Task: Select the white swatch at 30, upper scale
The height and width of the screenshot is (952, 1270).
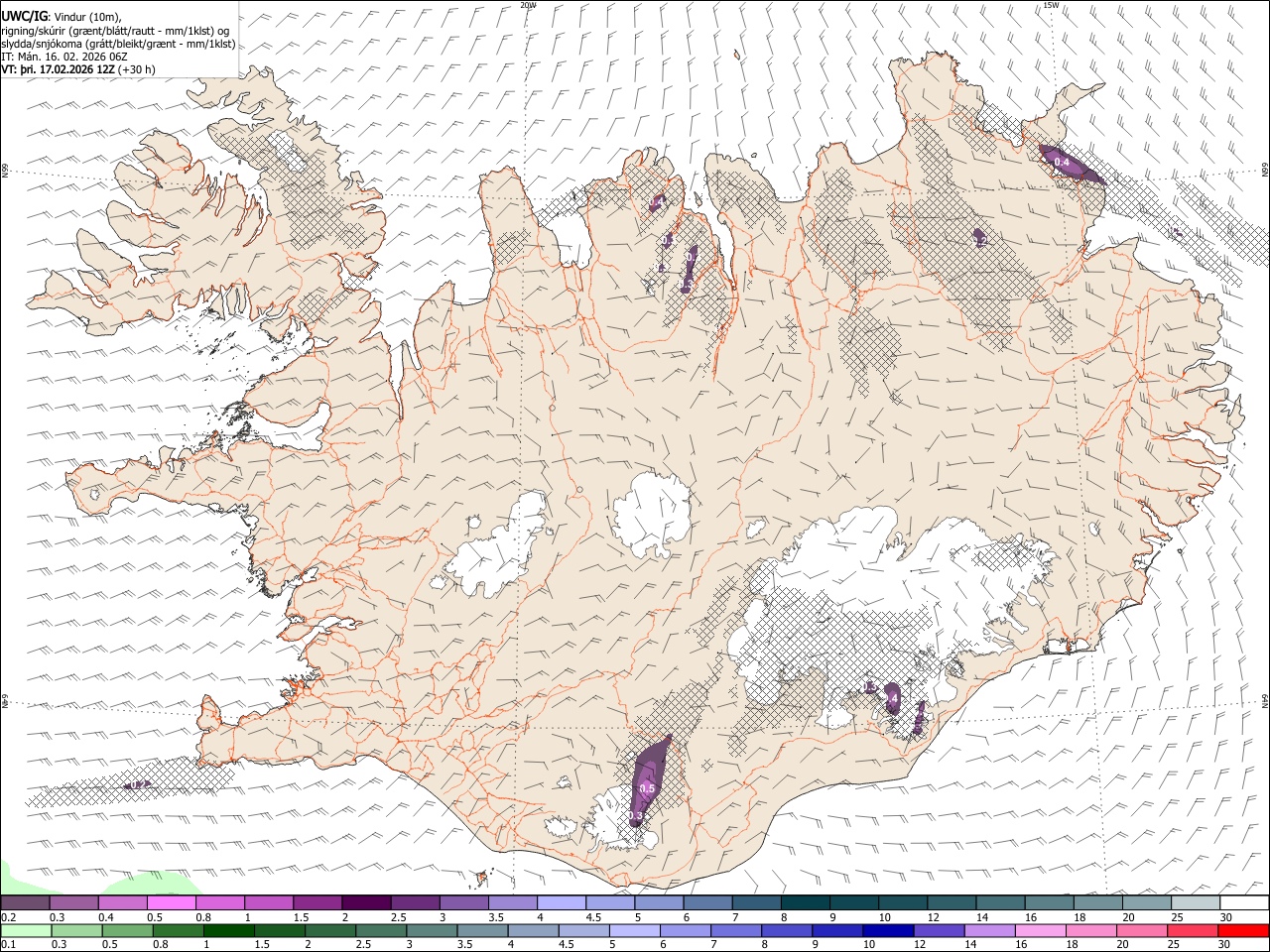Action: click(x=1244, y=902)
